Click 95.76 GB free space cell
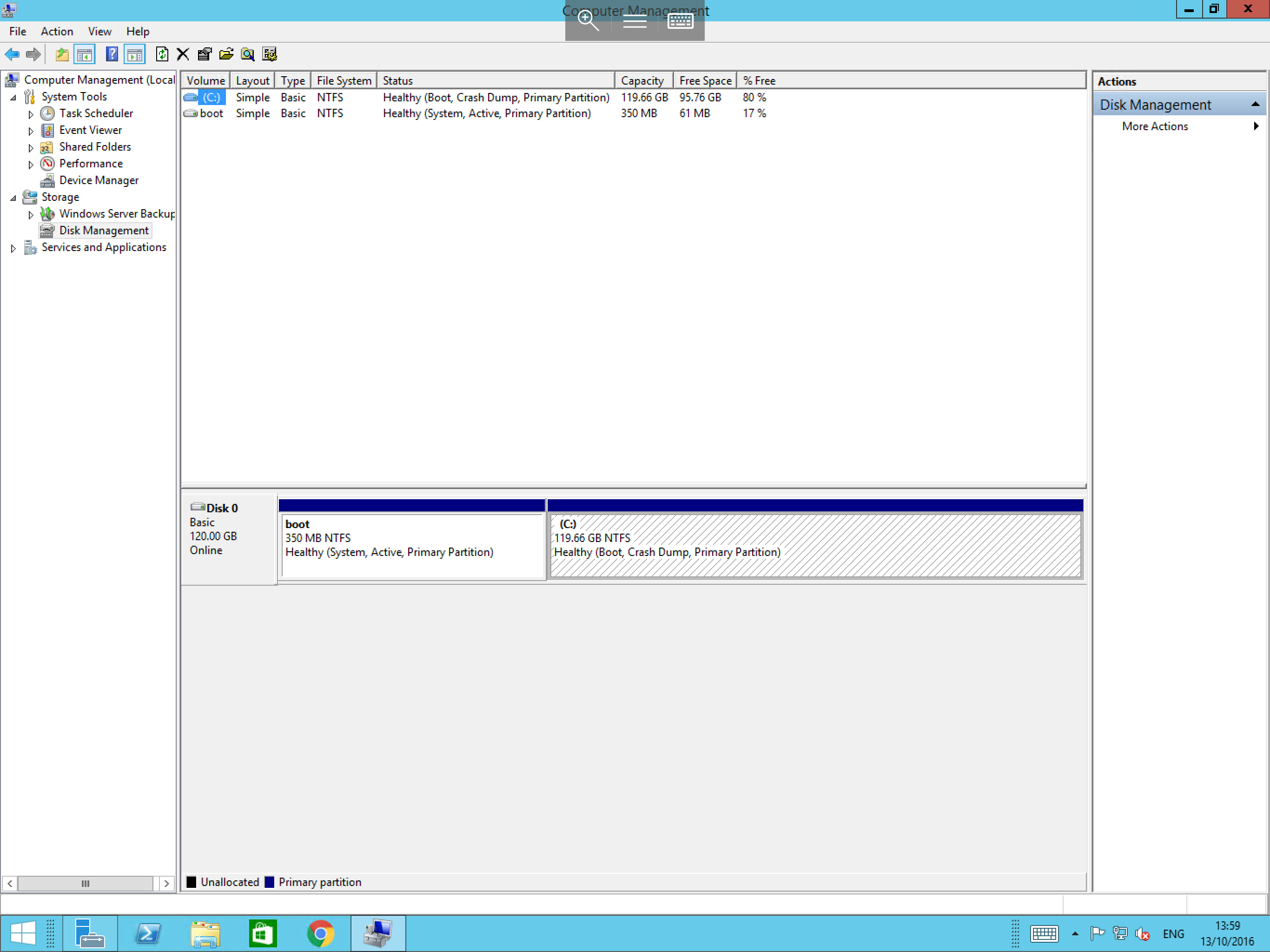1270x952 pixels. tap(700, 97)
